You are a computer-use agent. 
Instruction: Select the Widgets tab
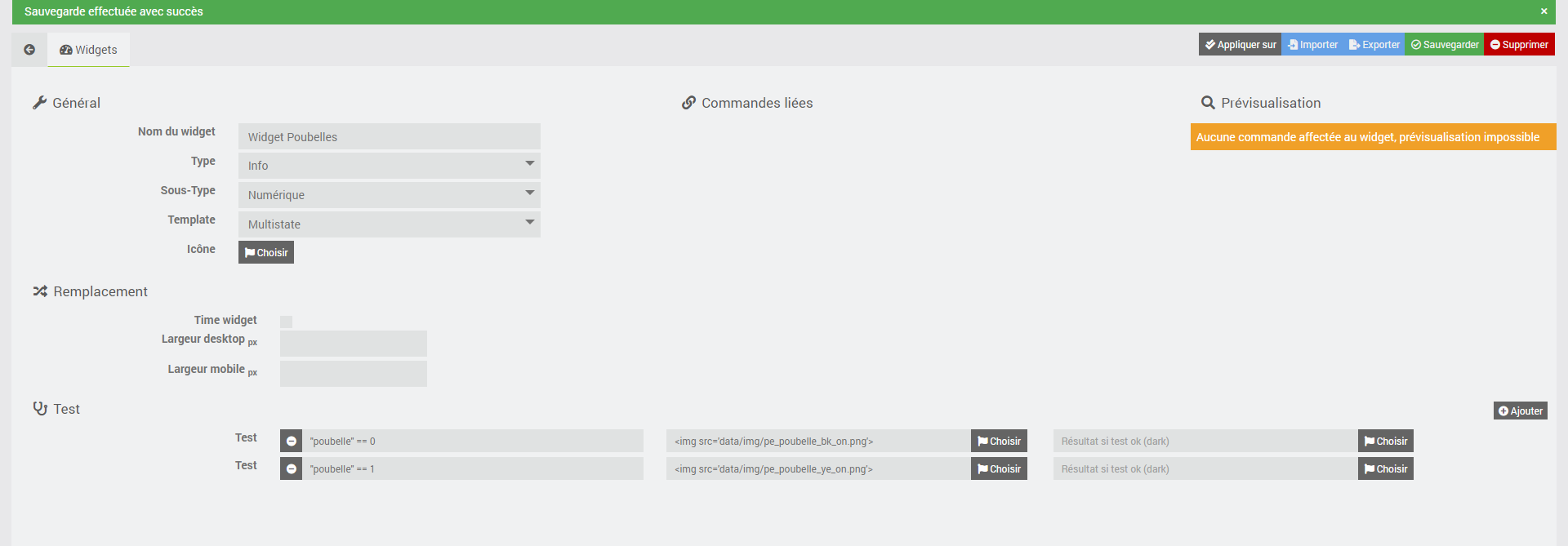point(88,50)
